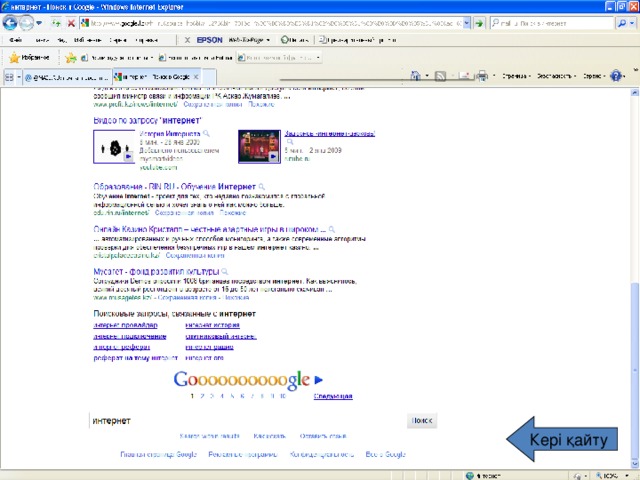Click the green Refresh page icon

pos(56,23)
